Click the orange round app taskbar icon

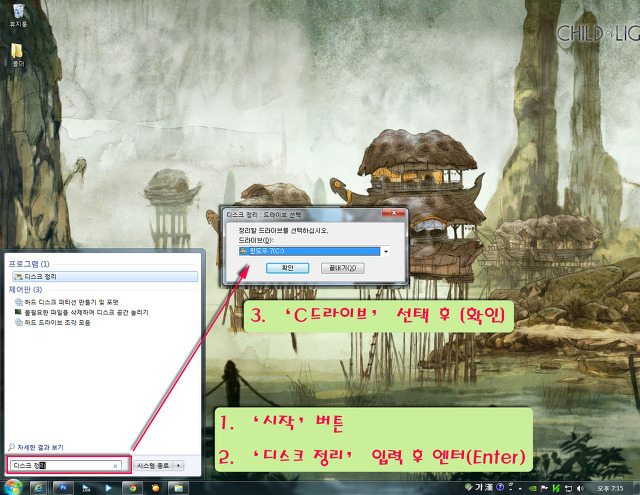[x=155, y=488]
